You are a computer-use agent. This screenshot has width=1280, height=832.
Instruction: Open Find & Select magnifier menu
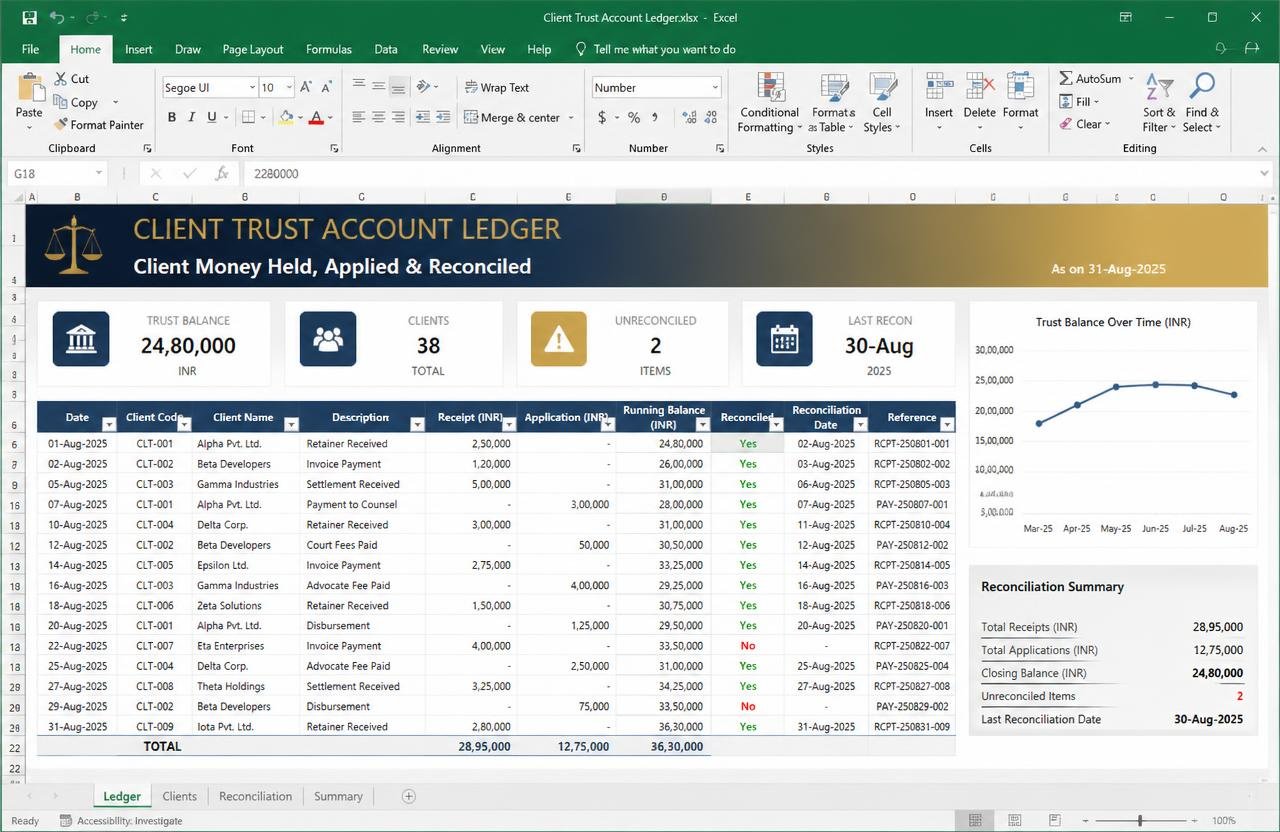click(x=1201, y=102)
